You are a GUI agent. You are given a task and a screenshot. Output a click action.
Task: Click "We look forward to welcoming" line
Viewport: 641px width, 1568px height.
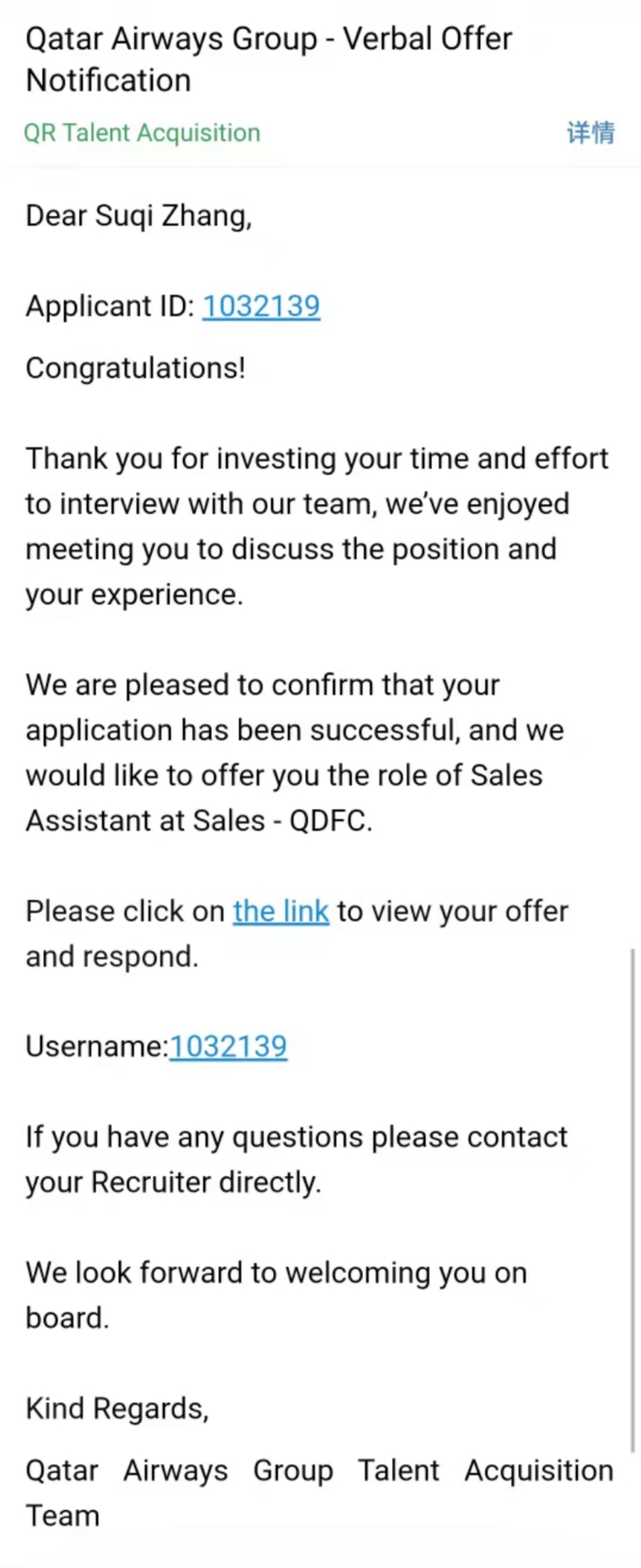(276, 1272)
